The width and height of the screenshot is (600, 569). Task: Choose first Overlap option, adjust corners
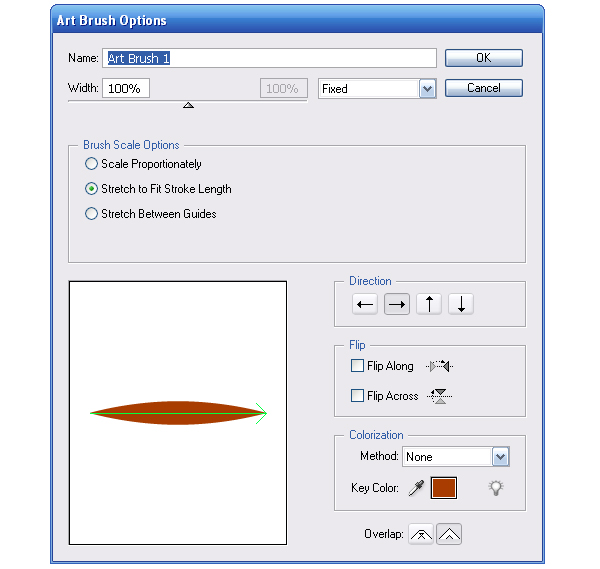[x=421, y=534]
